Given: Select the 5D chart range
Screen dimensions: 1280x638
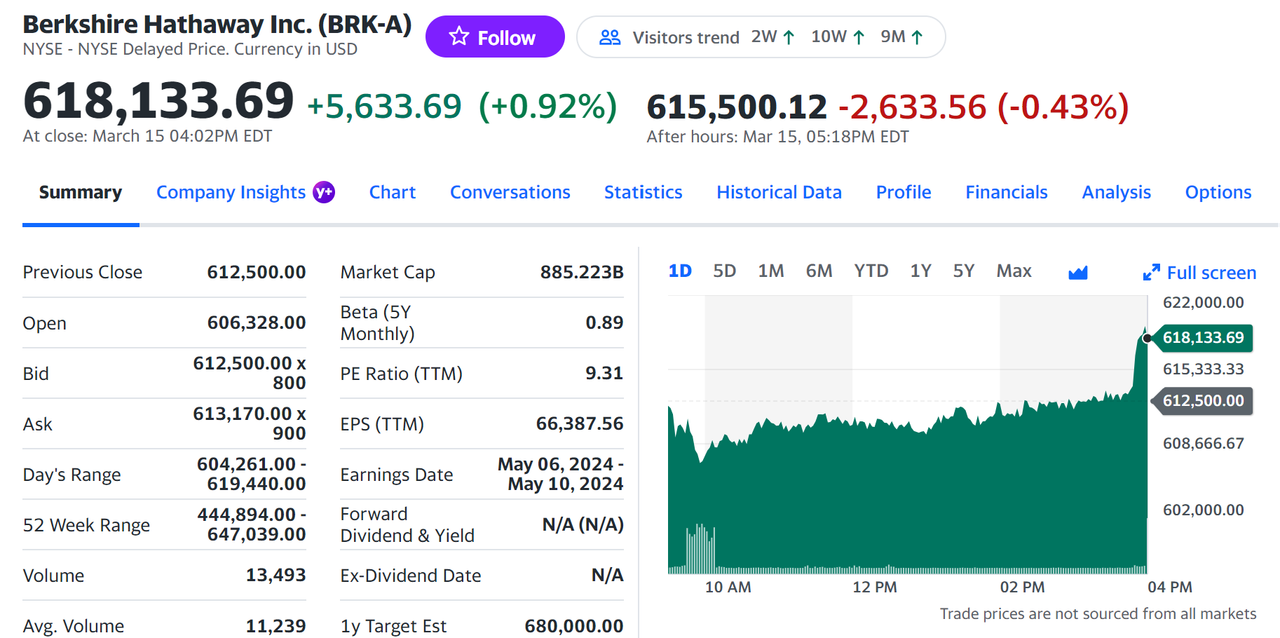Looking at the screenshot, I should tap(724, 271).
